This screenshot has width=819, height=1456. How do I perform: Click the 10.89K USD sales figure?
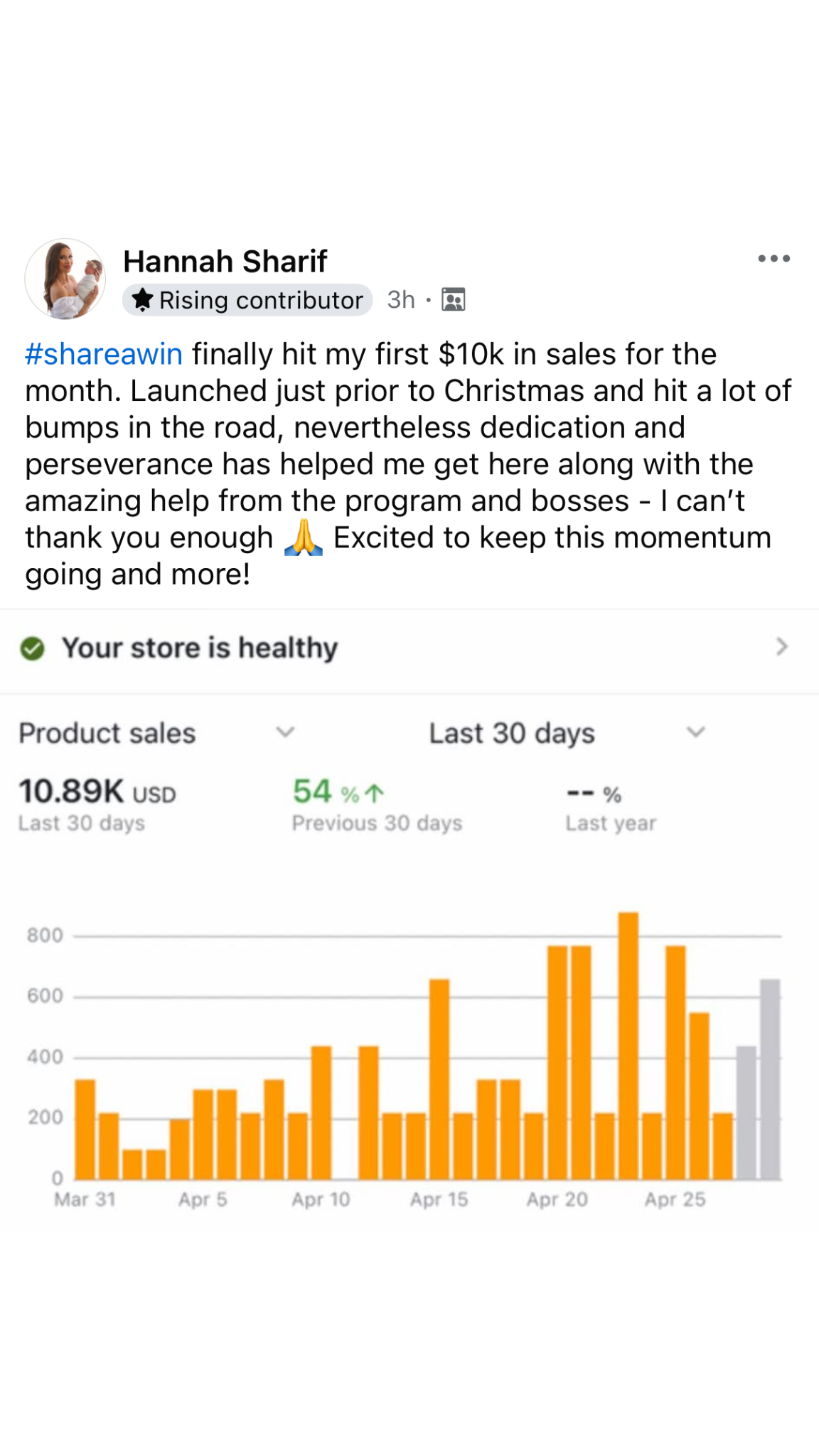pos(97,792)
